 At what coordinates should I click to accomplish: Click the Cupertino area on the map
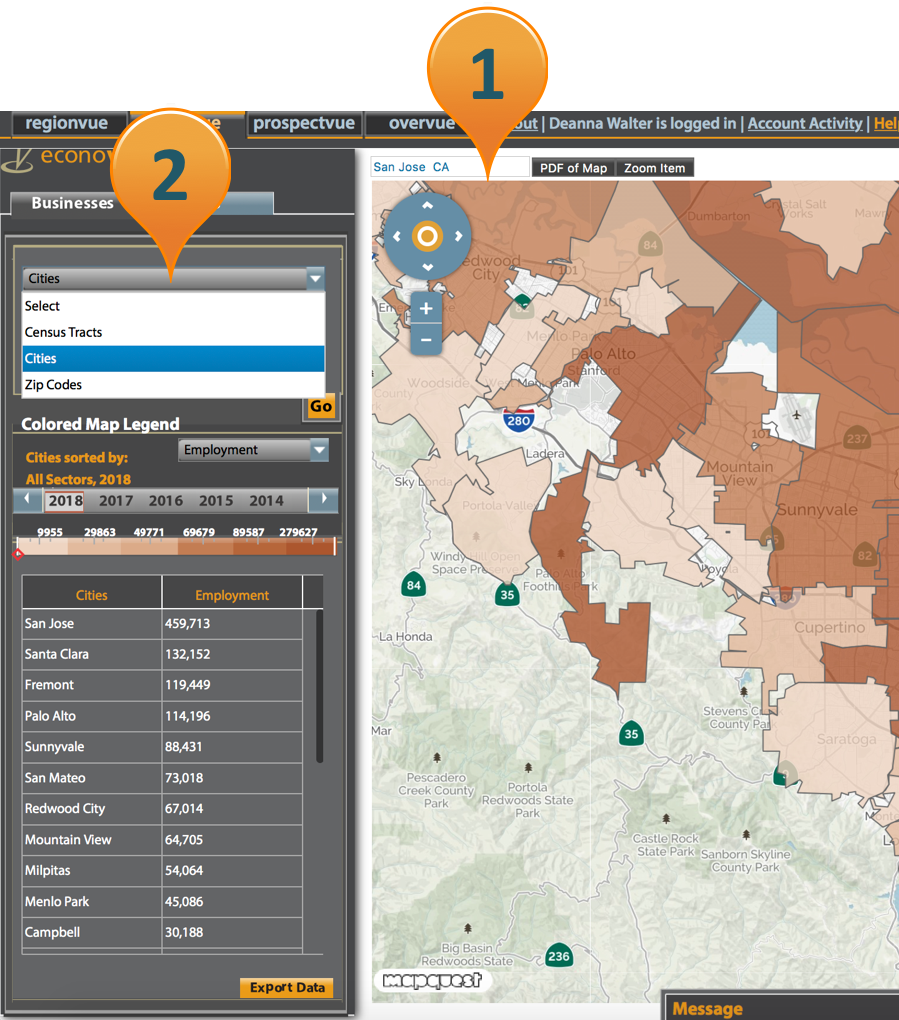pyautogui.click(x=829, y=628)
